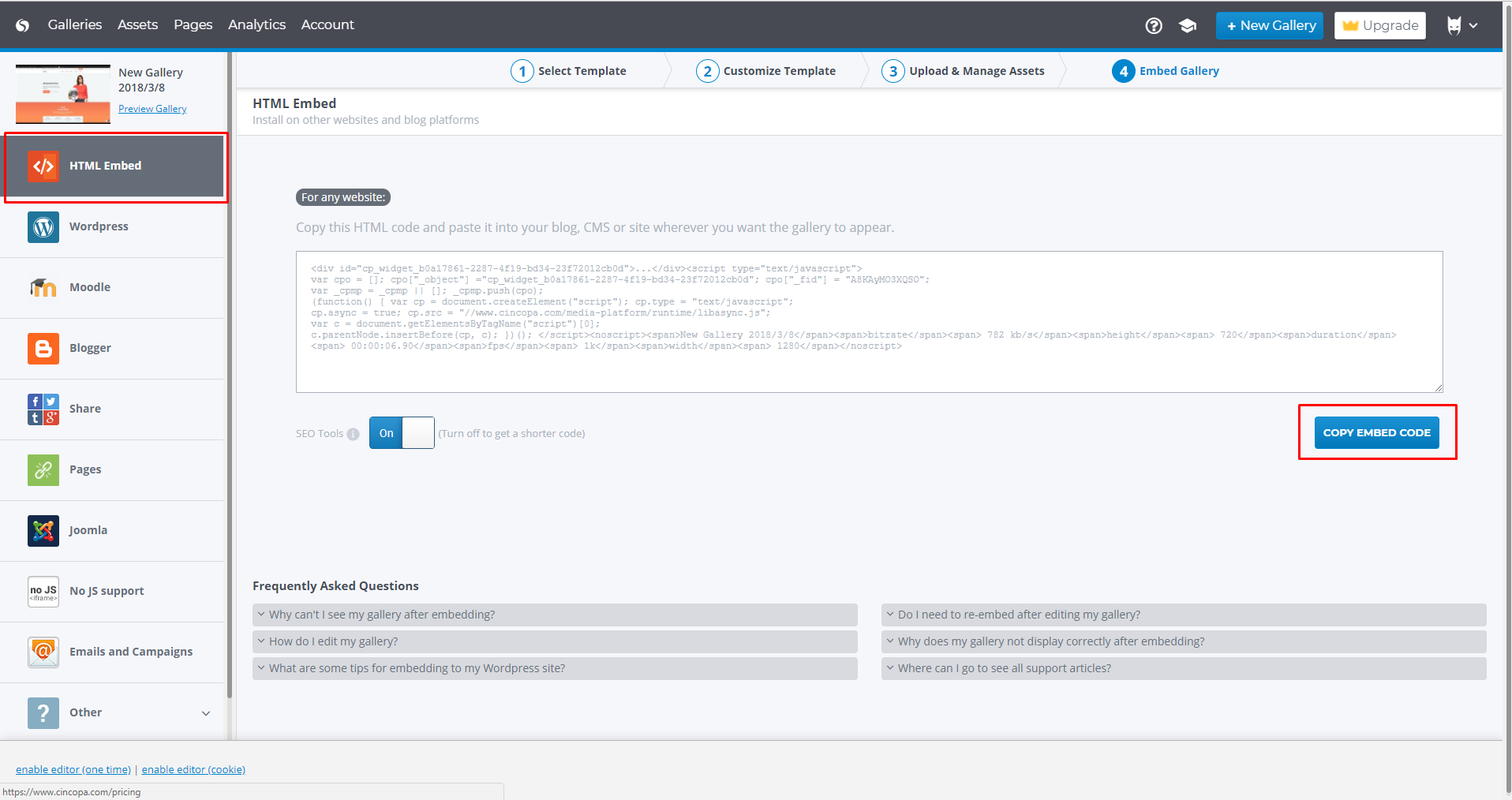Select the Moodle icon in sidebar
The height and width of the screenshot is (800, 1512).
[x=43, y=288]
